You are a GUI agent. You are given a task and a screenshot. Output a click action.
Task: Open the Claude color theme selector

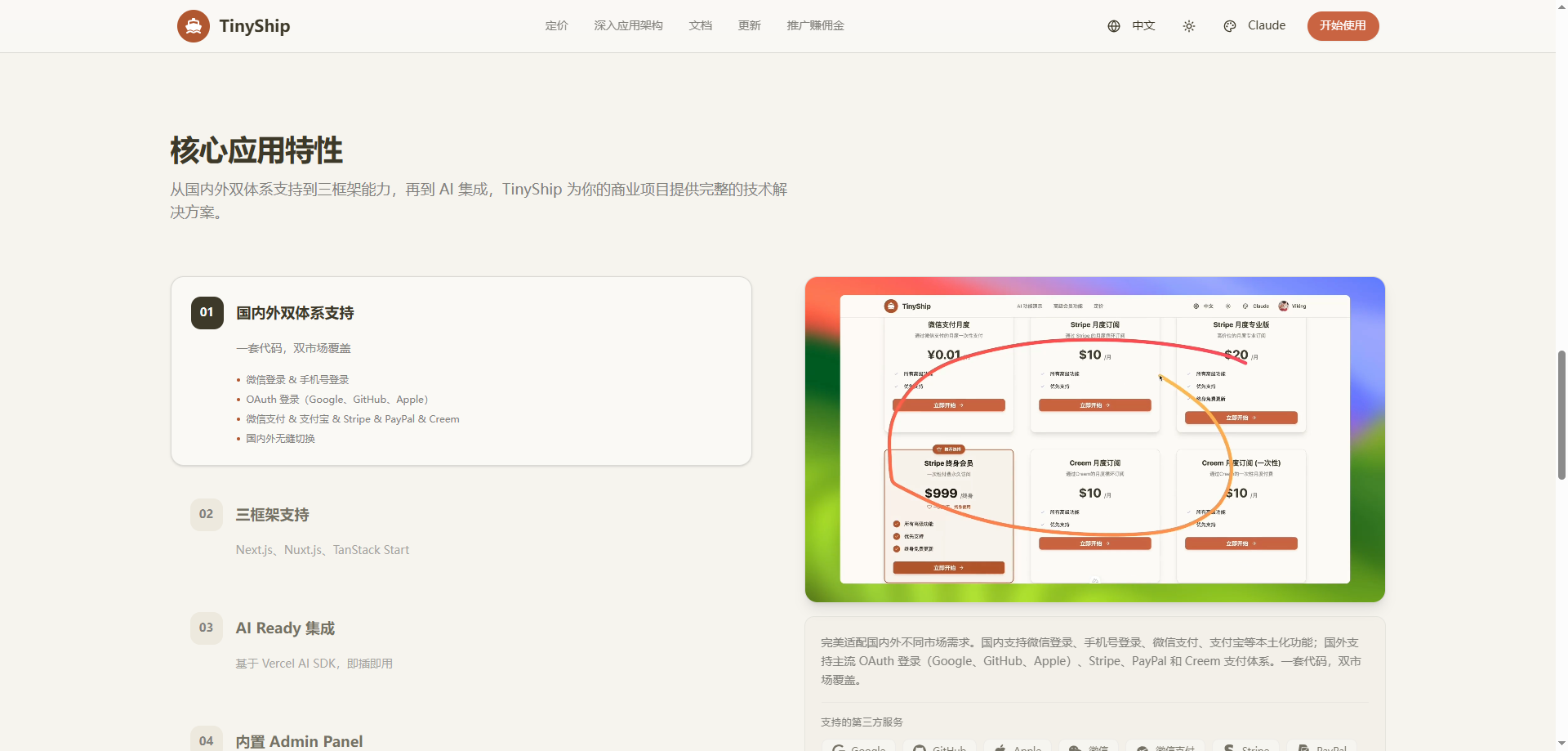coord(1254,26)
